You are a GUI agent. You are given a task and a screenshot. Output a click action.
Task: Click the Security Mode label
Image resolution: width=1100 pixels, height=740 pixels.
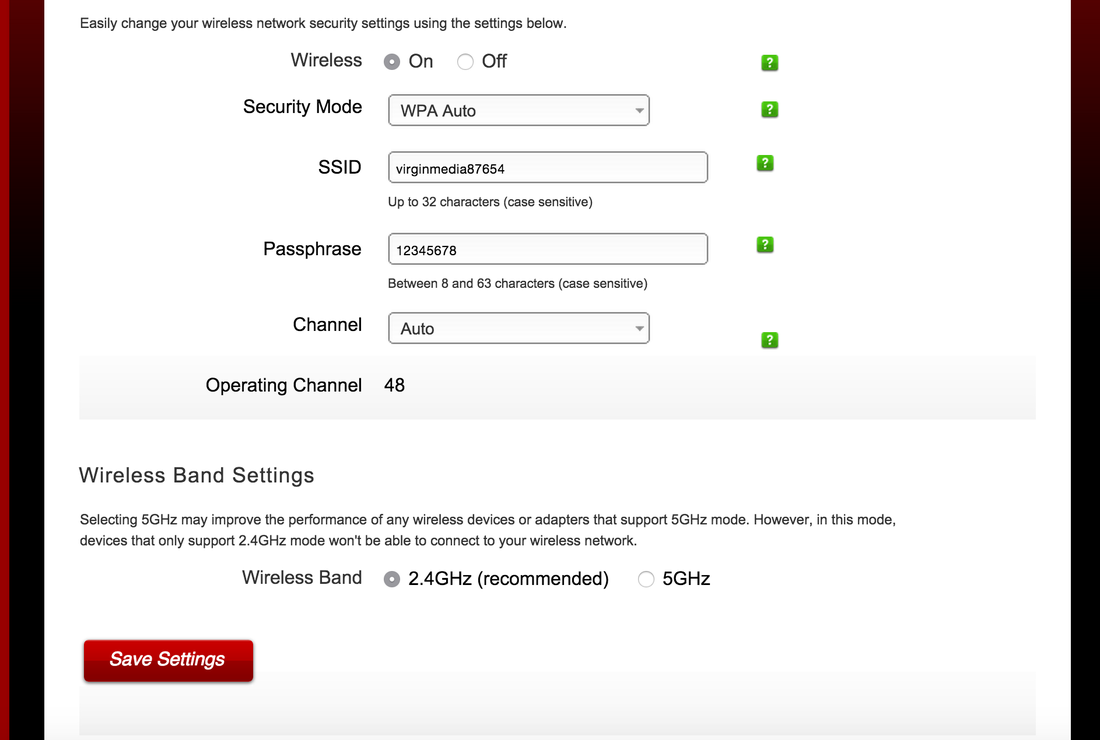tap(302, 107)
